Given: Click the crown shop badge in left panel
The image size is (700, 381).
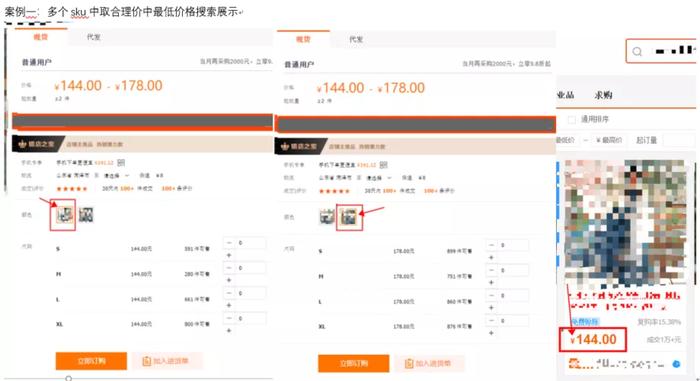Looking at the screenshot, I should (x=37, y=144).
